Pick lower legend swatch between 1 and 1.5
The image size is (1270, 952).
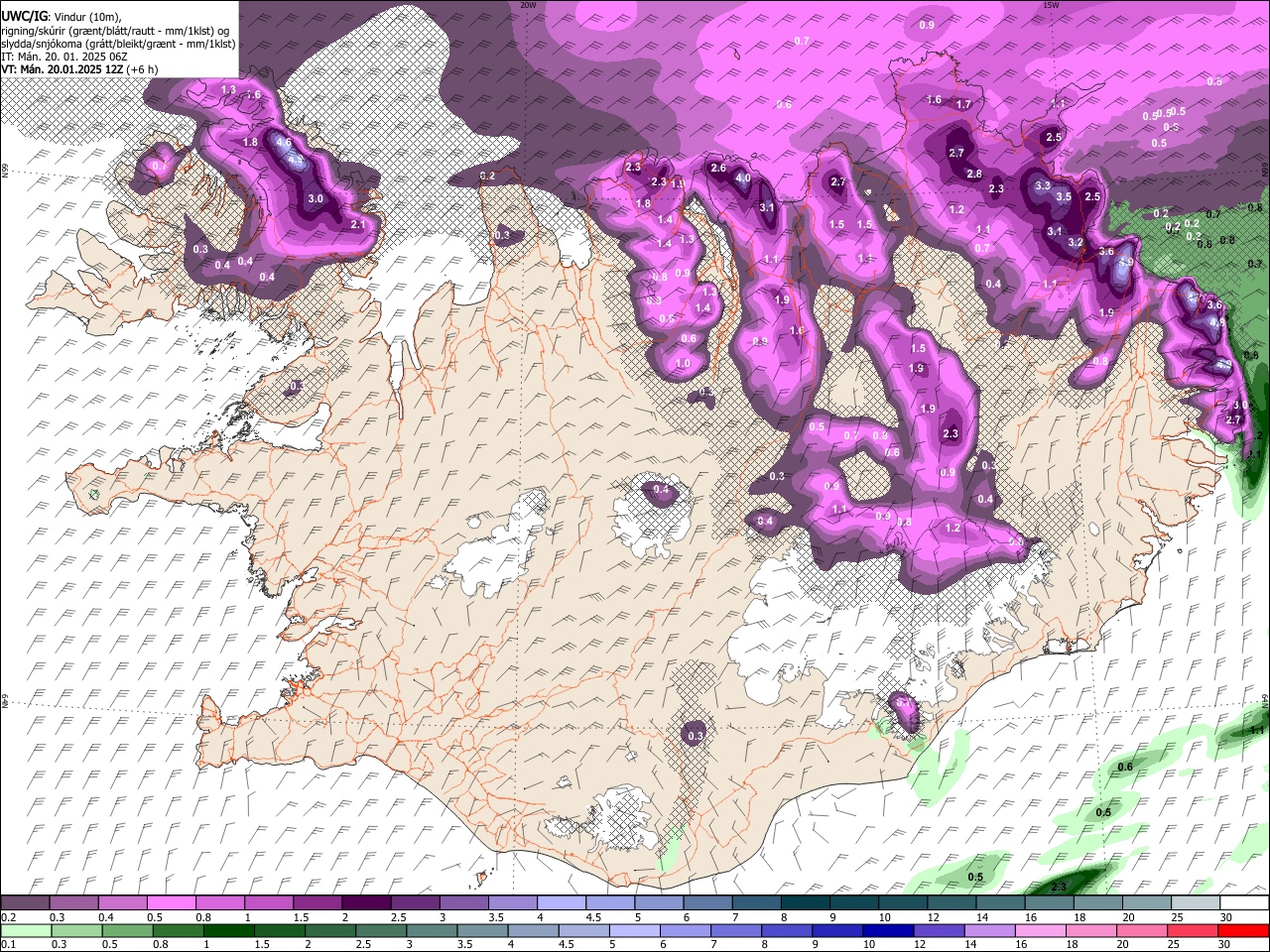pos(227,931)
